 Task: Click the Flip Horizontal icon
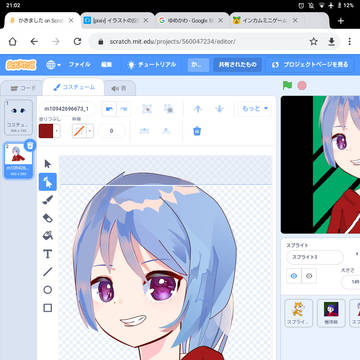pos(144,131)
